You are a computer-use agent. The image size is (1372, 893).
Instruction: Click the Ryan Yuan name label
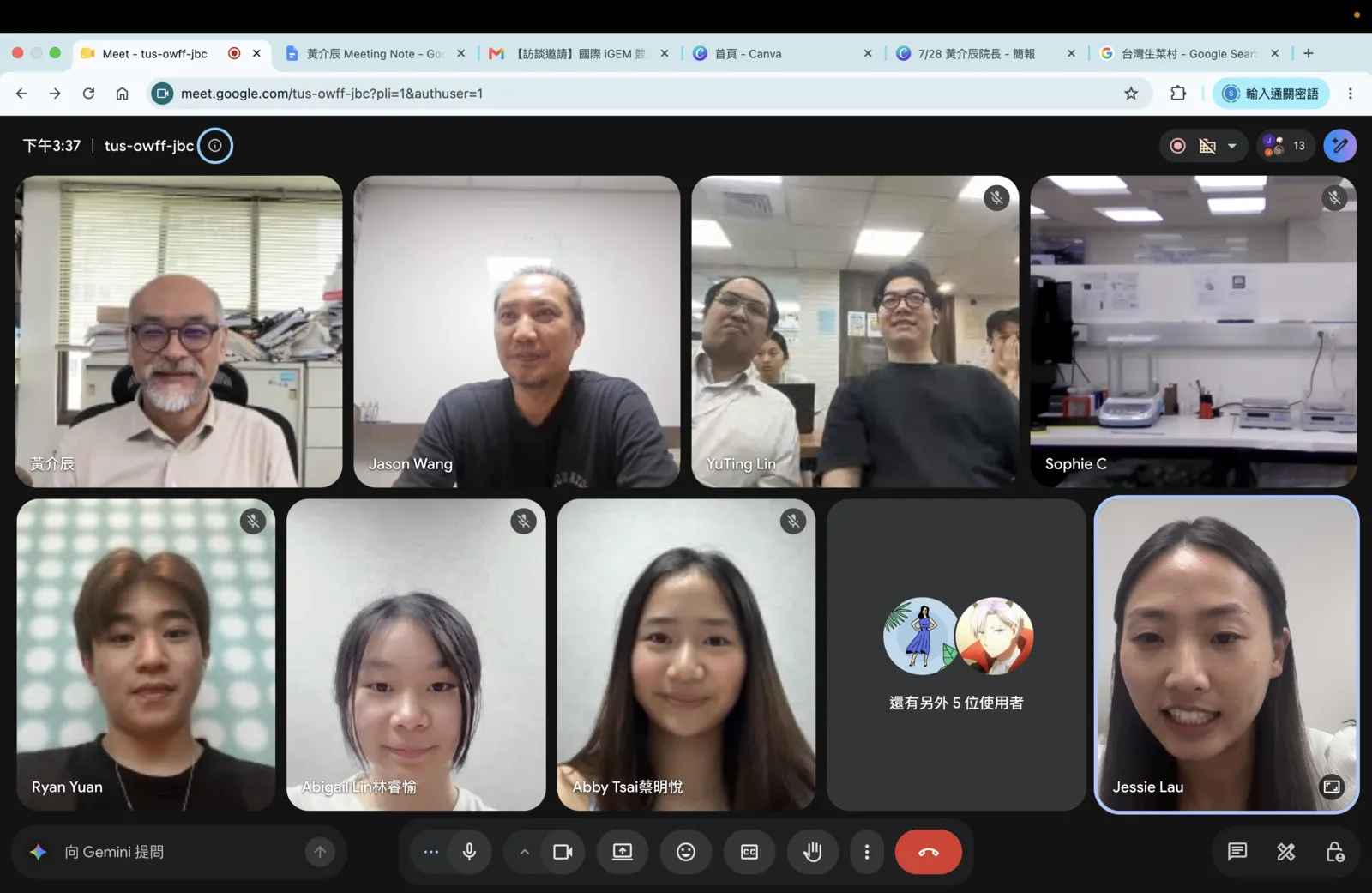[x=67, y=787]
